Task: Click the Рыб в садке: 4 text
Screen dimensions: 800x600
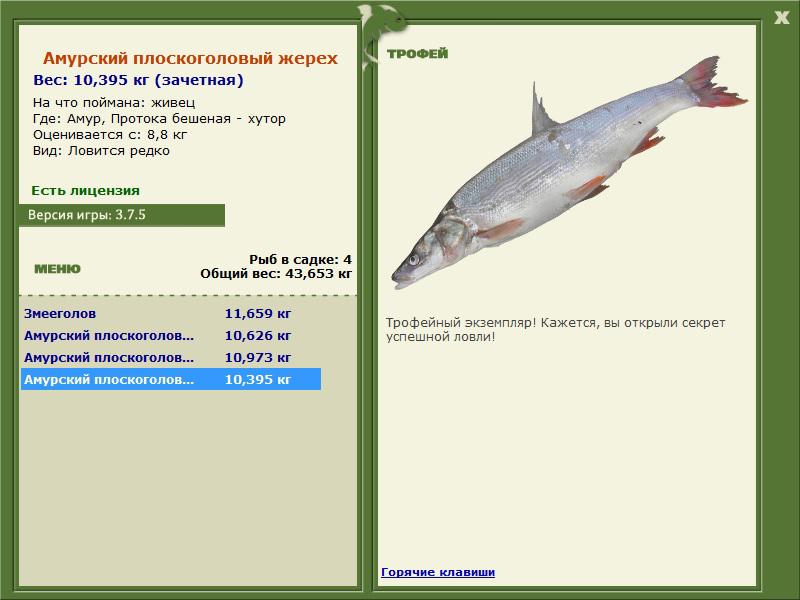Action: (x=301, y=260)
